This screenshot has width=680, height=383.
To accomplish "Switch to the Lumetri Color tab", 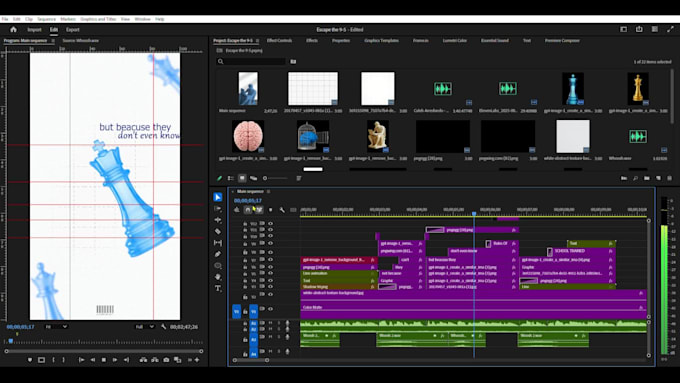I will (x=454, y=40).
